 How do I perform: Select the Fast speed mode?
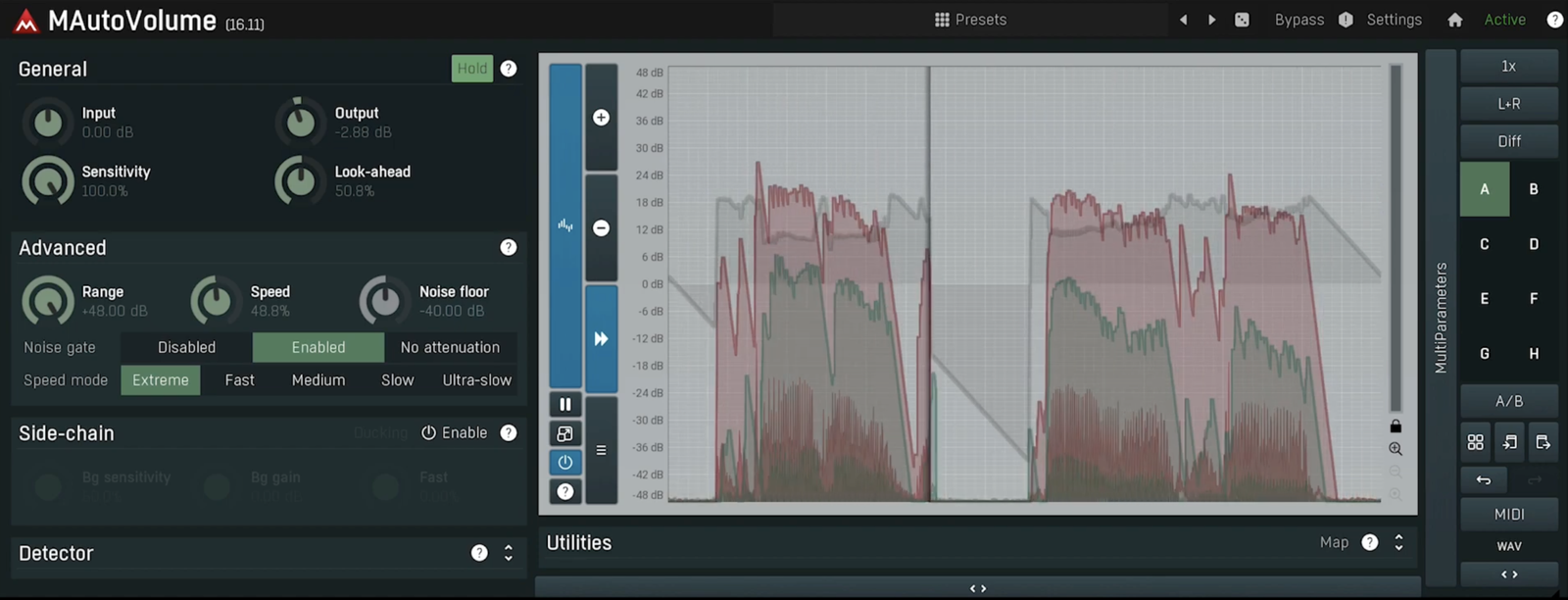tap(239, 380)
